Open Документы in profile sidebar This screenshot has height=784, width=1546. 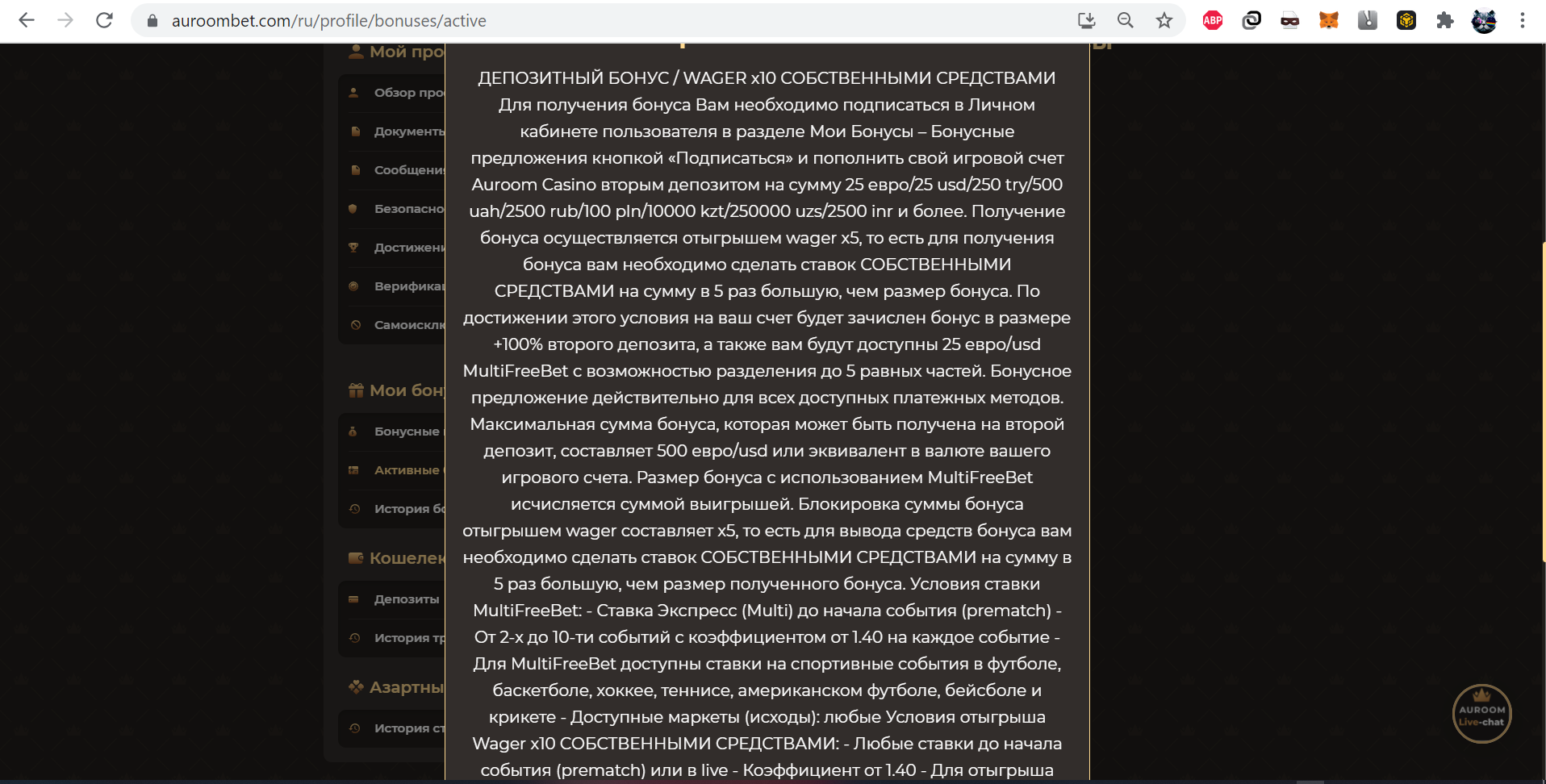(392, 131)
